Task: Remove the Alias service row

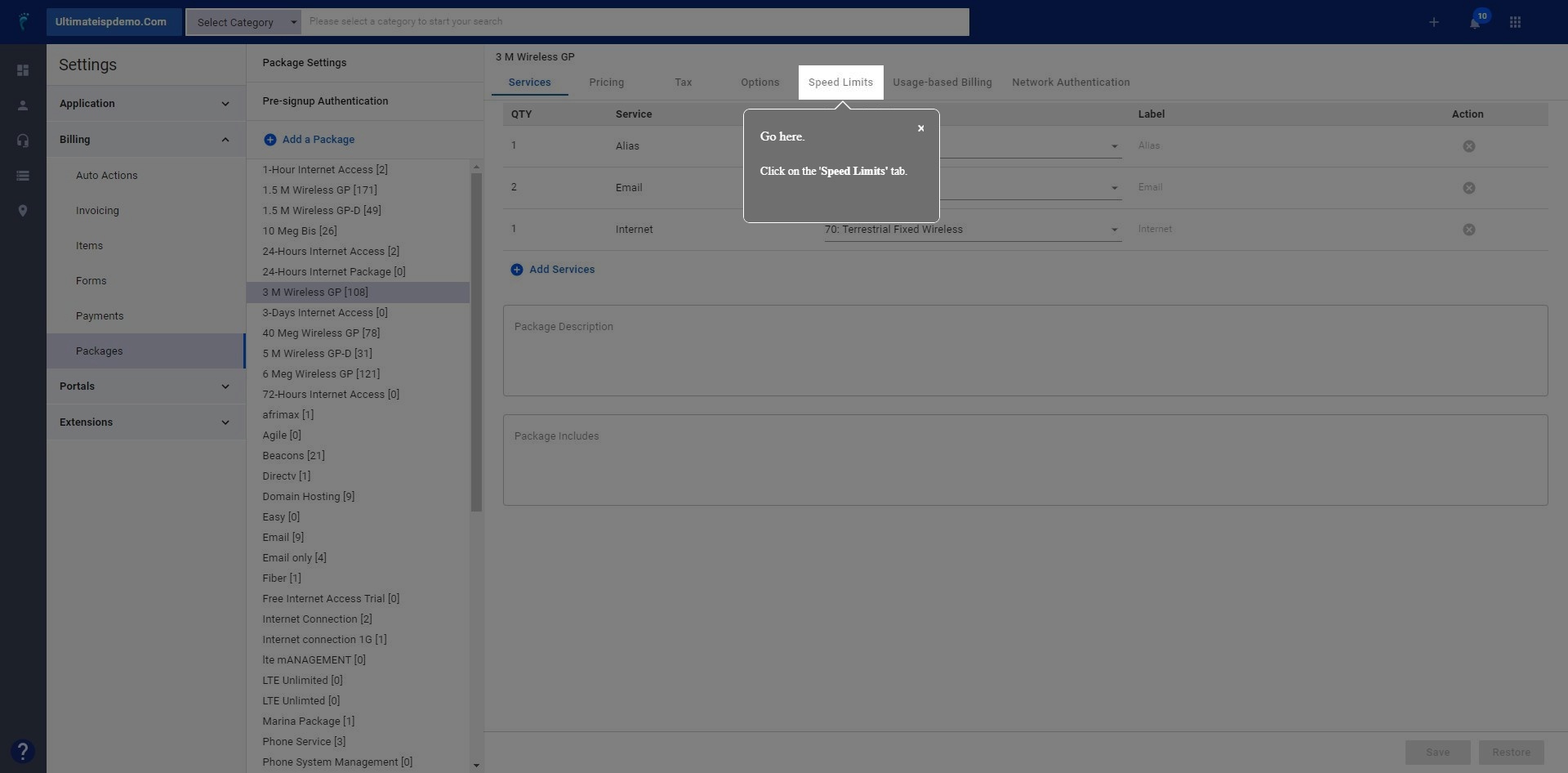Action: [x=1468, y=146]
